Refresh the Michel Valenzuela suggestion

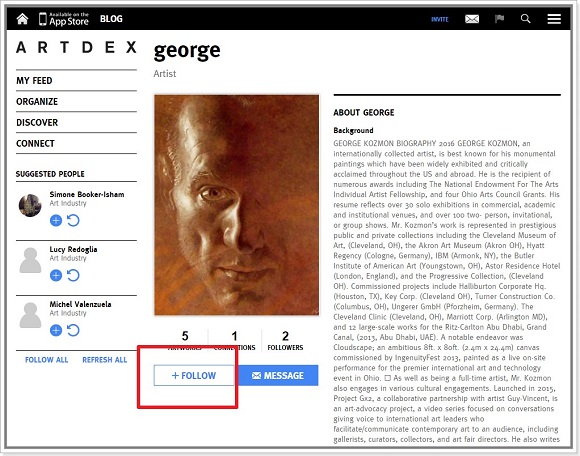click(x=73, y=330)
